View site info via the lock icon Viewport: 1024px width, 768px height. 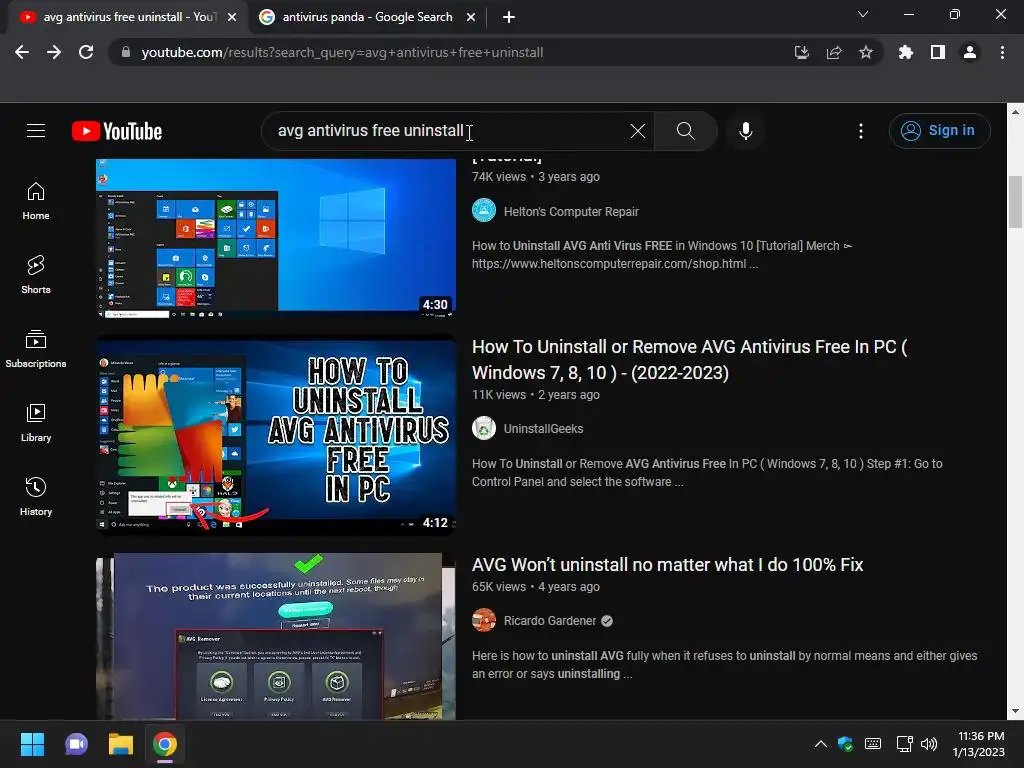pos(126,52)
